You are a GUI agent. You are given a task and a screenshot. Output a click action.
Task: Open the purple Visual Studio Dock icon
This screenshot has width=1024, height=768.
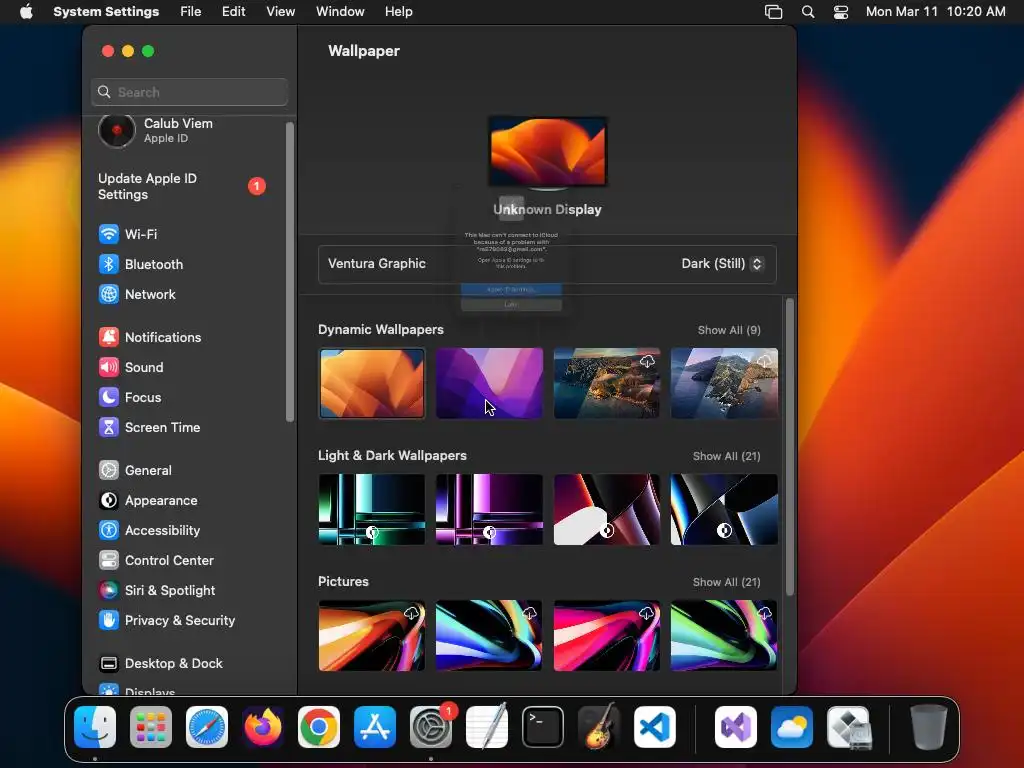736,727
